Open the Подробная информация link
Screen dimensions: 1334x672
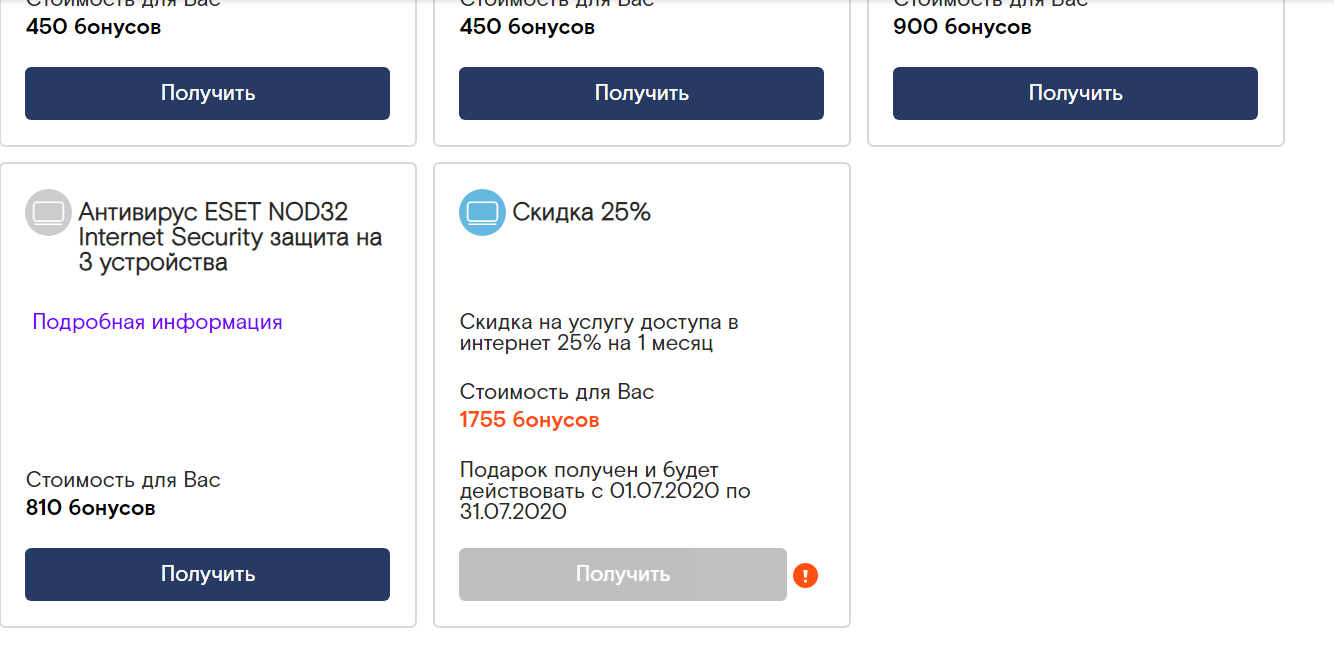point(157,322)
